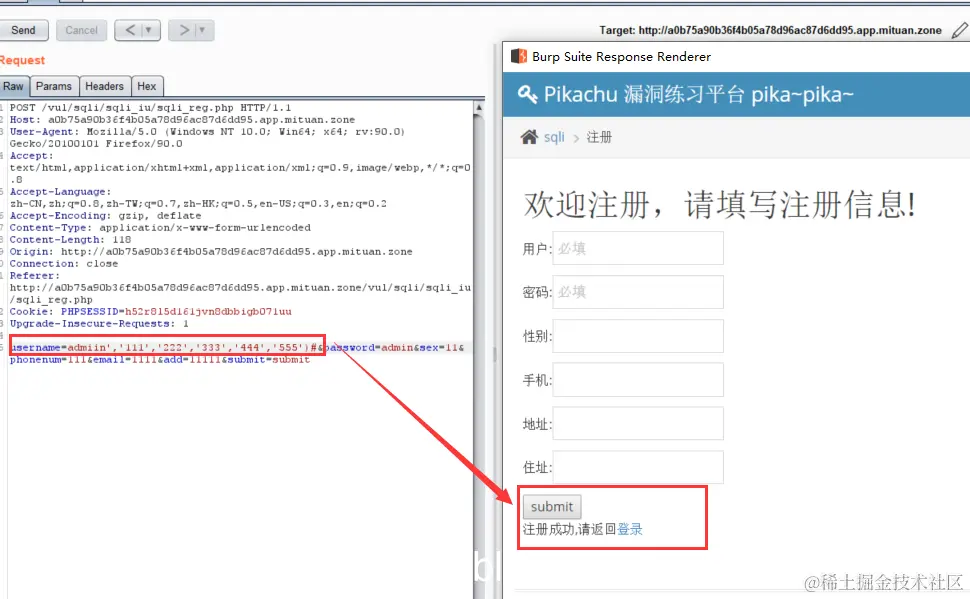Click the Content-Type header line
This screenshot has width=970, height=599.
click(160, 228)
